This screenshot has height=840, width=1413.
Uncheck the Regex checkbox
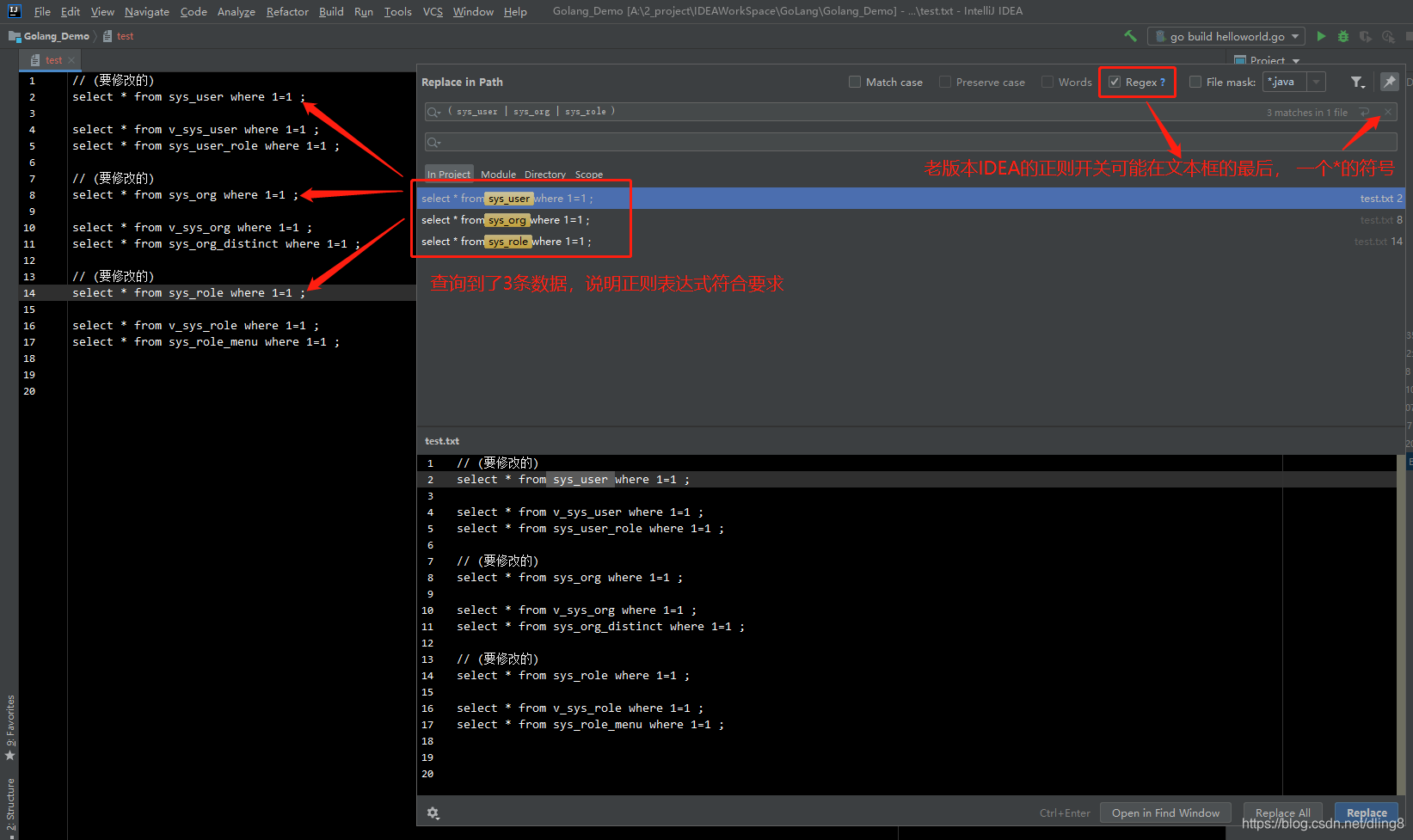pyautogui.click(x=1115, y=82)
